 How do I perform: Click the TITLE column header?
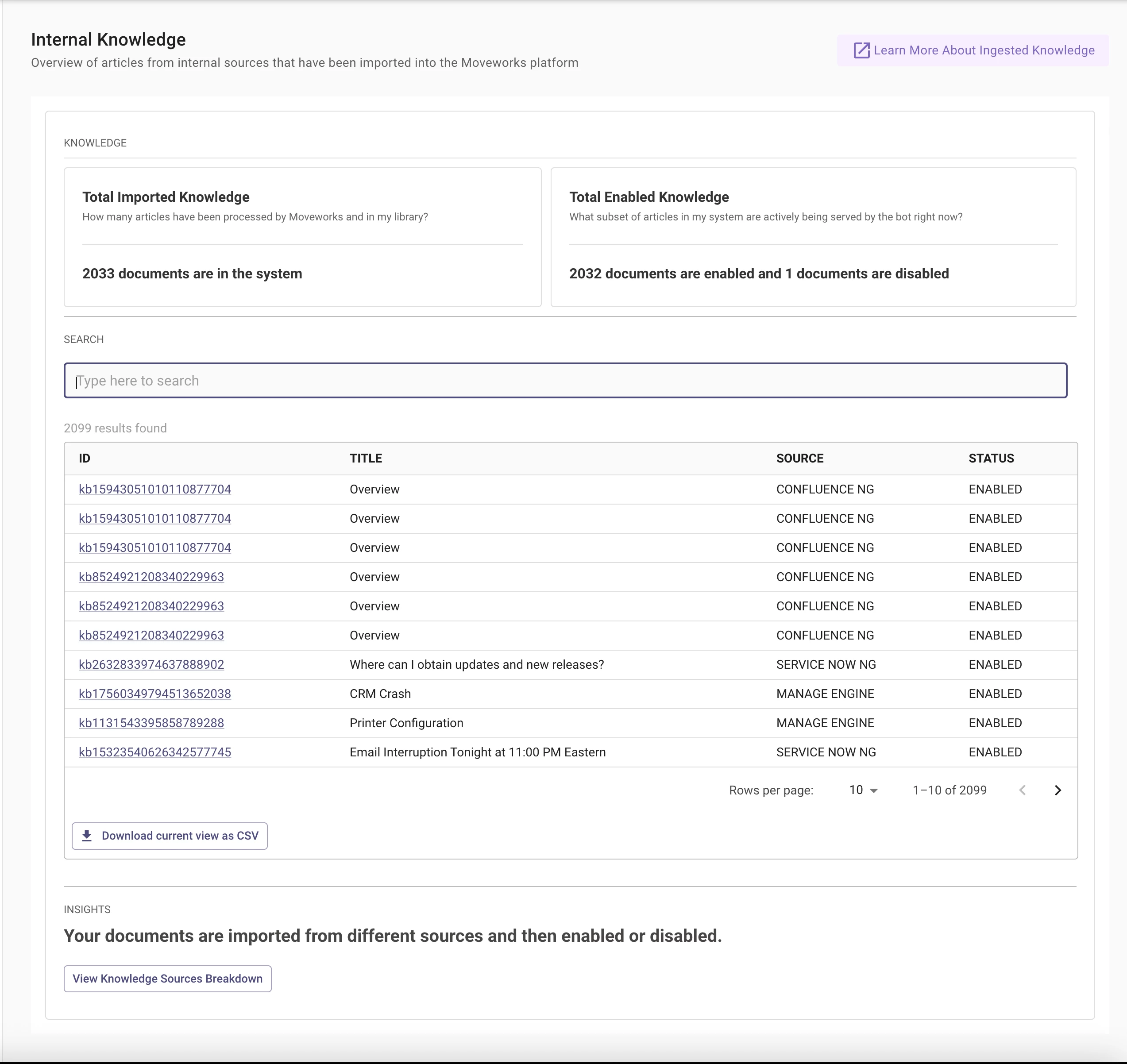366,458
